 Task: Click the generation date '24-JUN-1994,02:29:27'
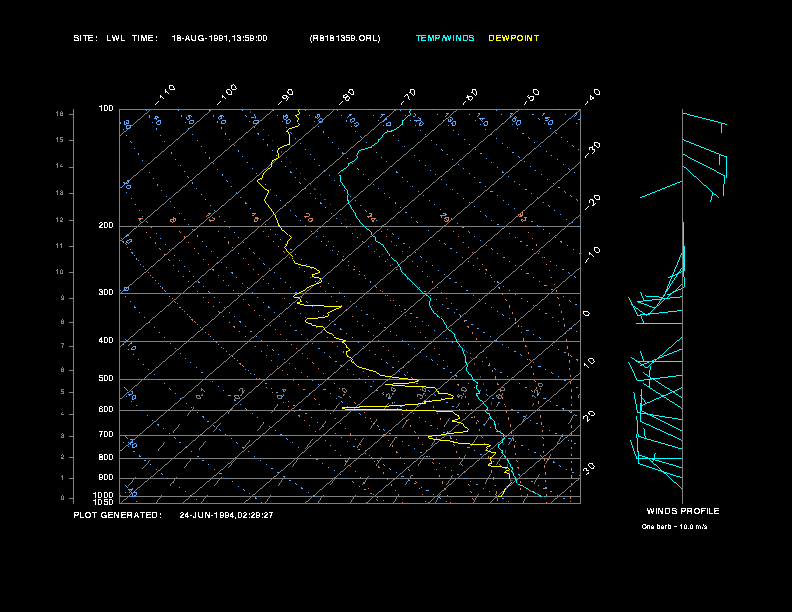(226, 515)
